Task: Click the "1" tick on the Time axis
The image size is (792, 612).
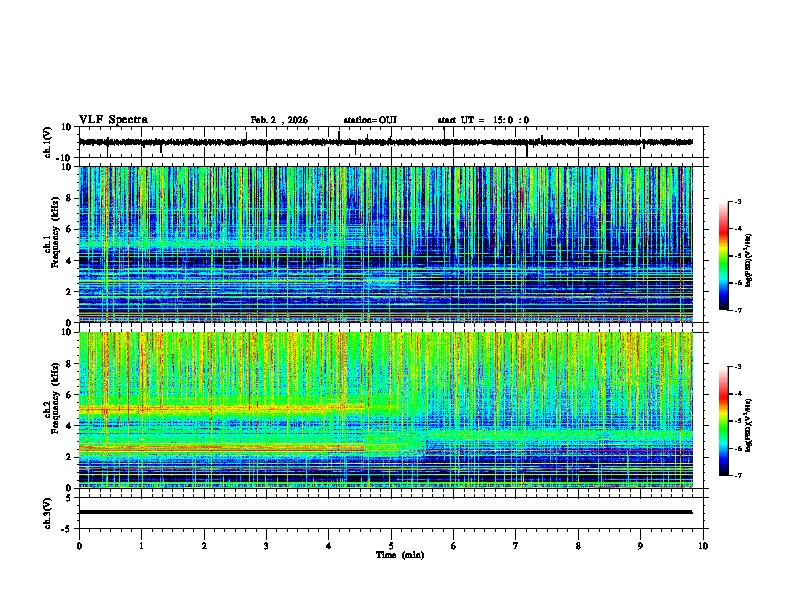Action: tap(141, 546)
